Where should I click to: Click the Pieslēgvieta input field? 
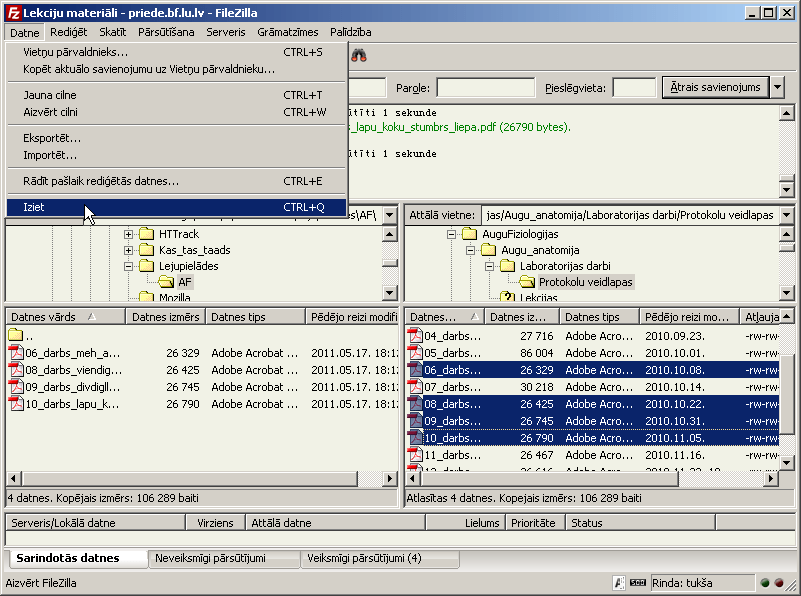634,88
